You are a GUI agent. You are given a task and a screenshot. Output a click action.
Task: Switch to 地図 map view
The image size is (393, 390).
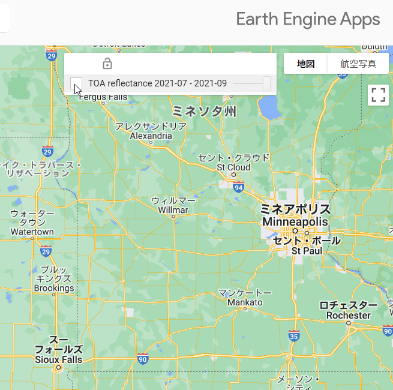coord(306,64)
